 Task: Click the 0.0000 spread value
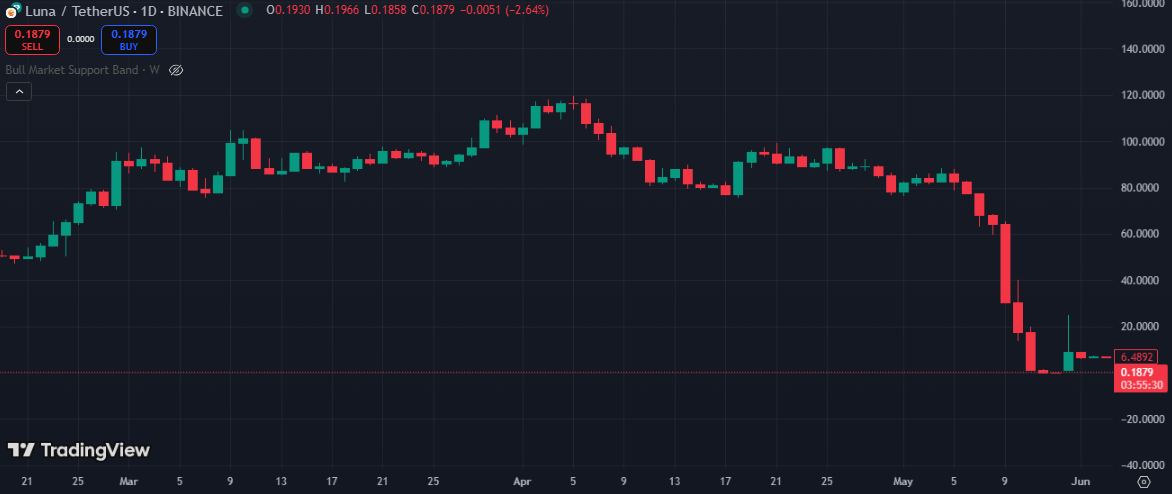tap(80, 40)
